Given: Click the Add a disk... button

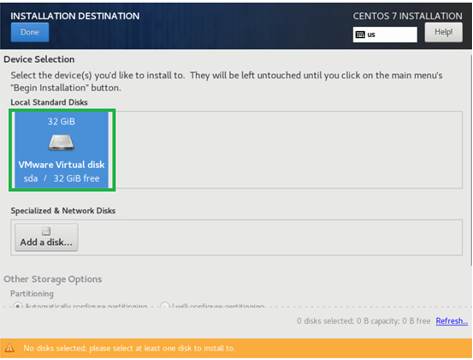Looking at the screenshot, I should click(x=46, y=237).
